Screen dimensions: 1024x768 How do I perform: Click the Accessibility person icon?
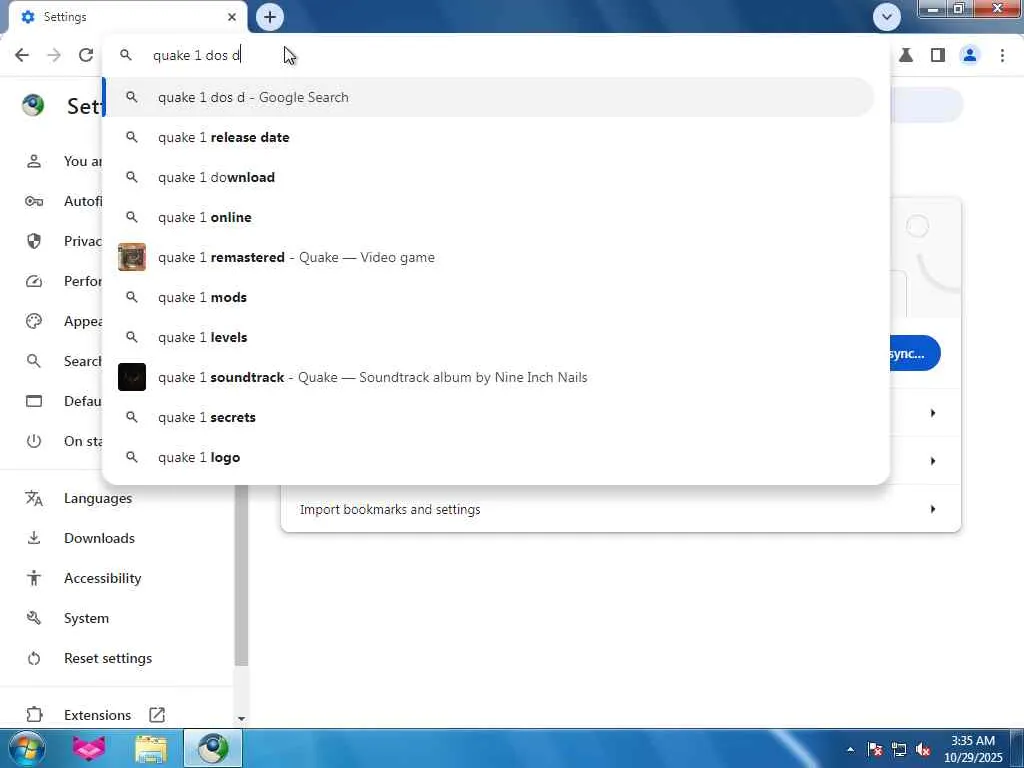[34, 578]
